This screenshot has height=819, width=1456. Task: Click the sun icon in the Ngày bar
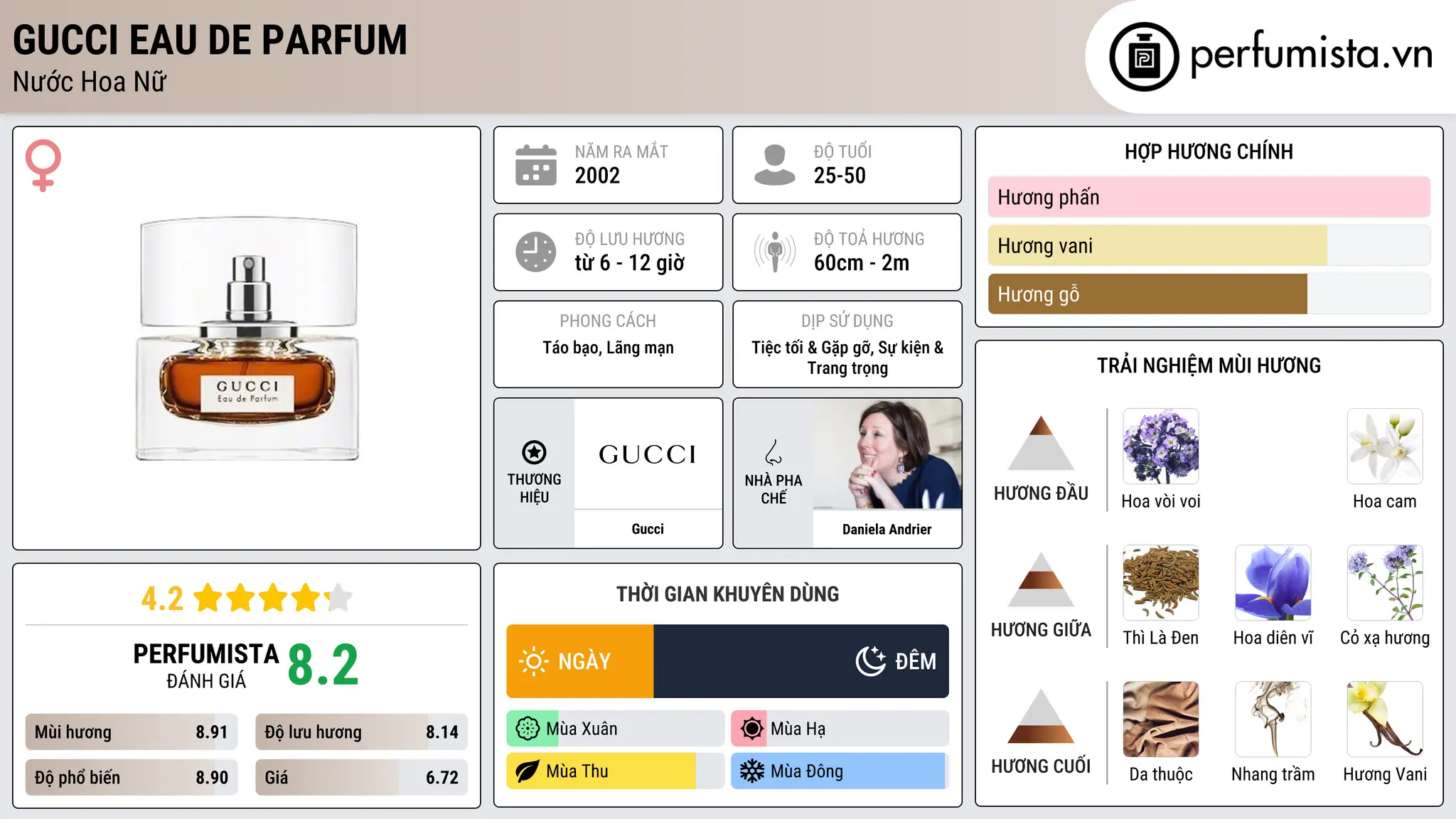pos(533,661)
